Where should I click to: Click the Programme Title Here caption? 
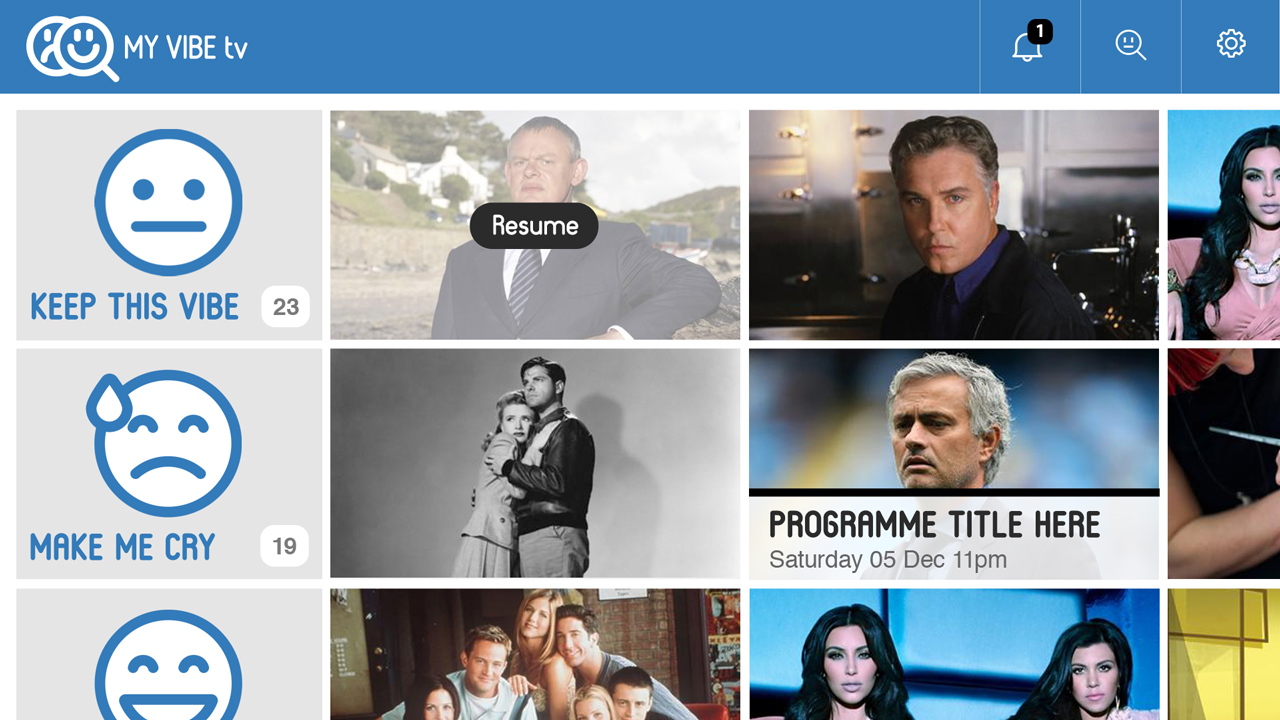tap(934, 525)
